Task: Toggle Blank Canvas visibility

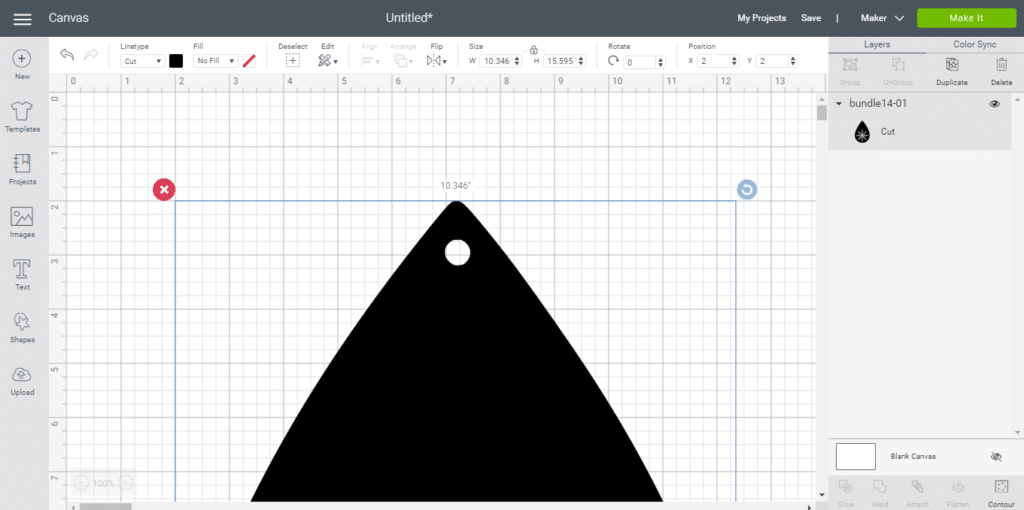Action: coord(995,457)
